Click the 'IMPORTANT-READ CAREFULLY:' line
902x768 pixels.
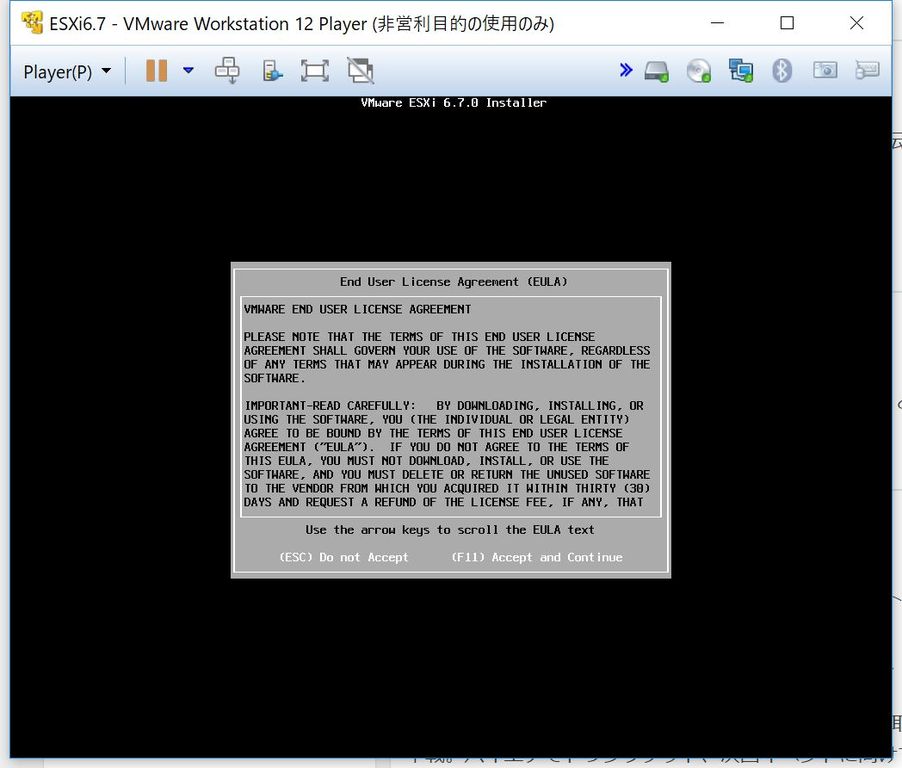330,406
